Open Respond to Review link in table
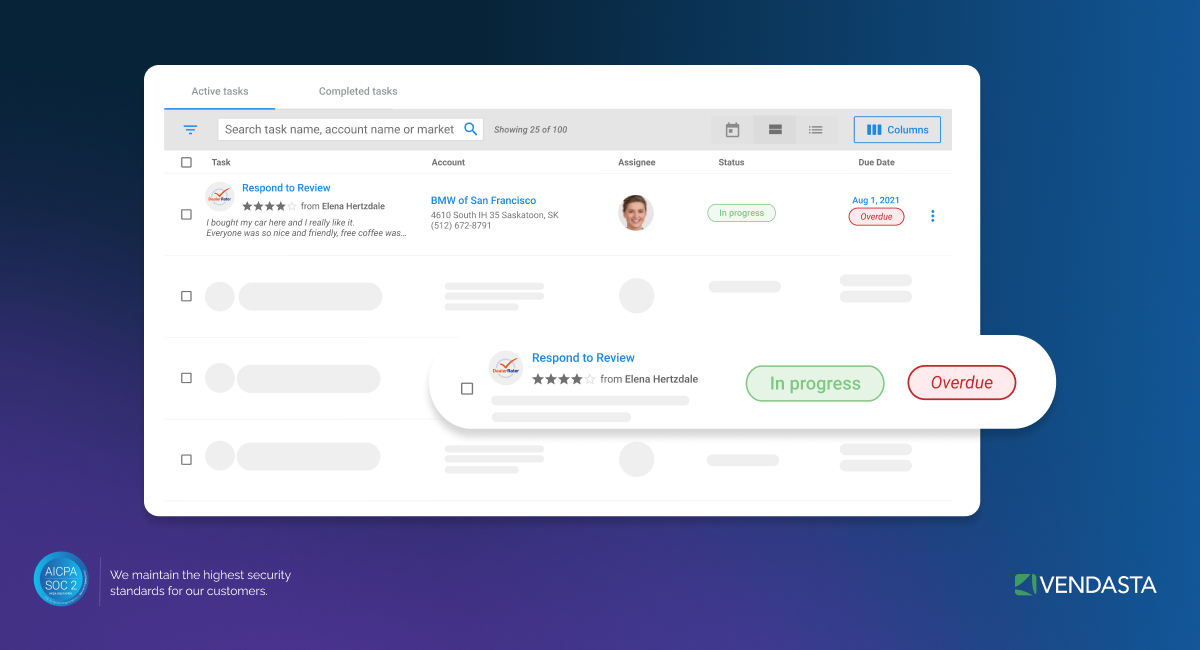This screenshot has height=650, width=1200. tap(286, 188)
